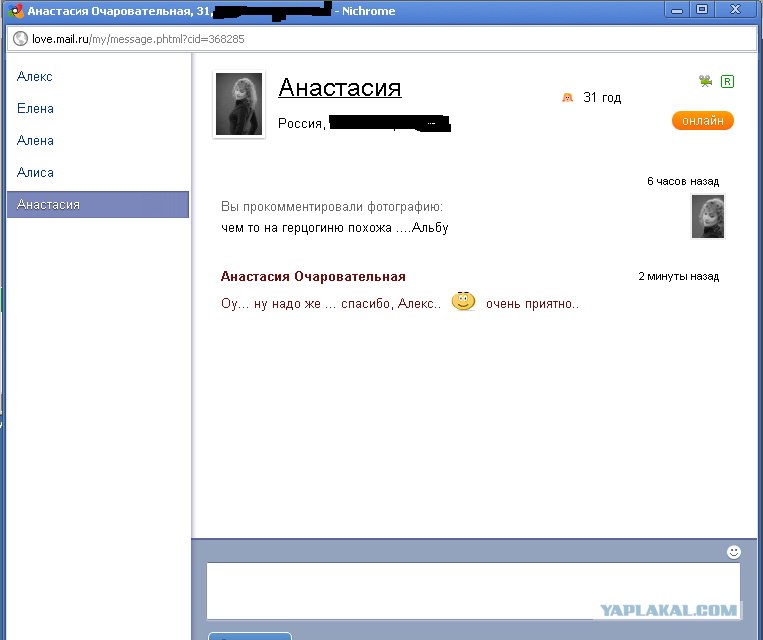Switch to the Алиса conversation

[36, 173]
